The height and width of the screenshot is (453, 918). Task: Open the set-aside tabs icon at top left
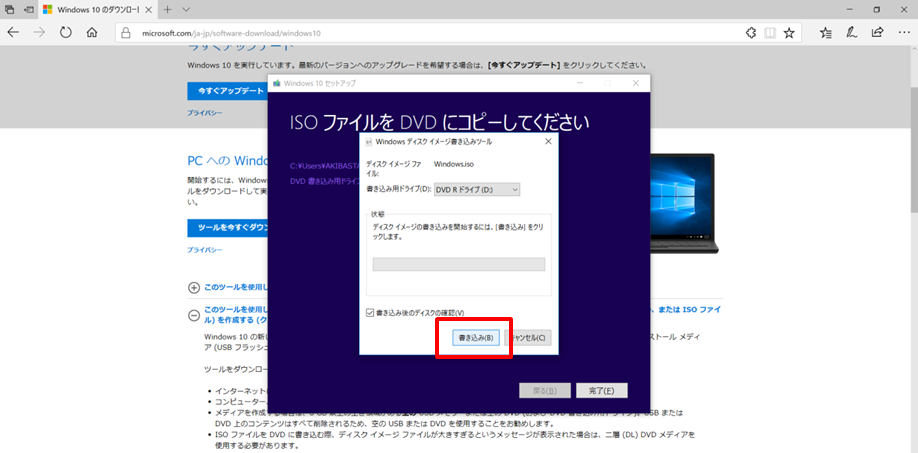pyautogui.click(x=9, y=9)
